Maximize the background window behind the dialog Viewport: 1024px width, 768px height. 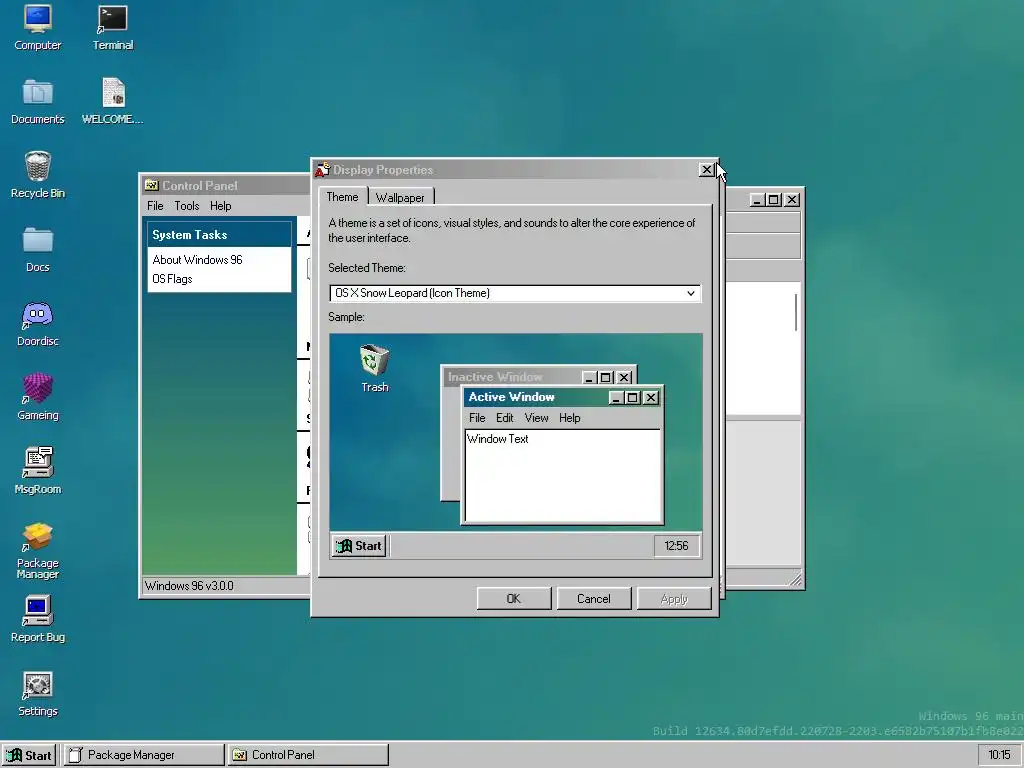[x=774, y=200]
